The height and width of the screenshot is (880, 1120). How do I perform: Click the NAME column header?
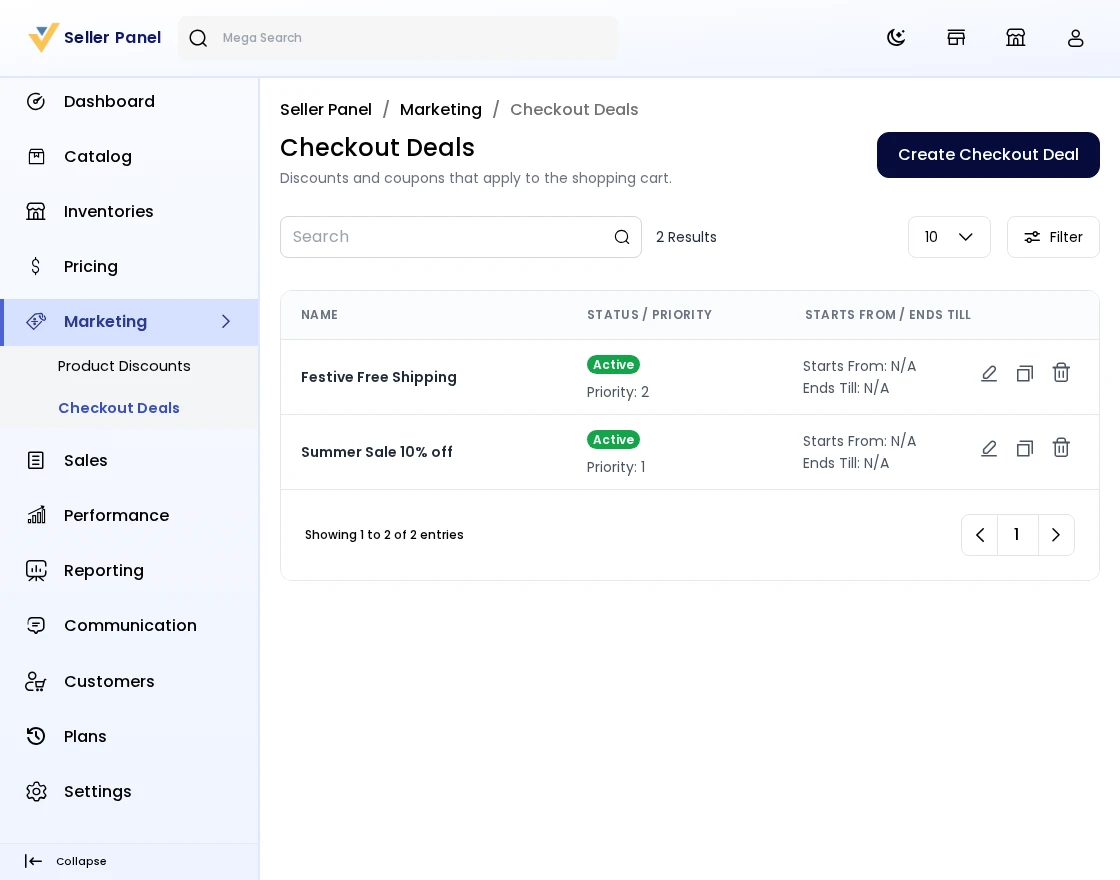tap(319, 315)
